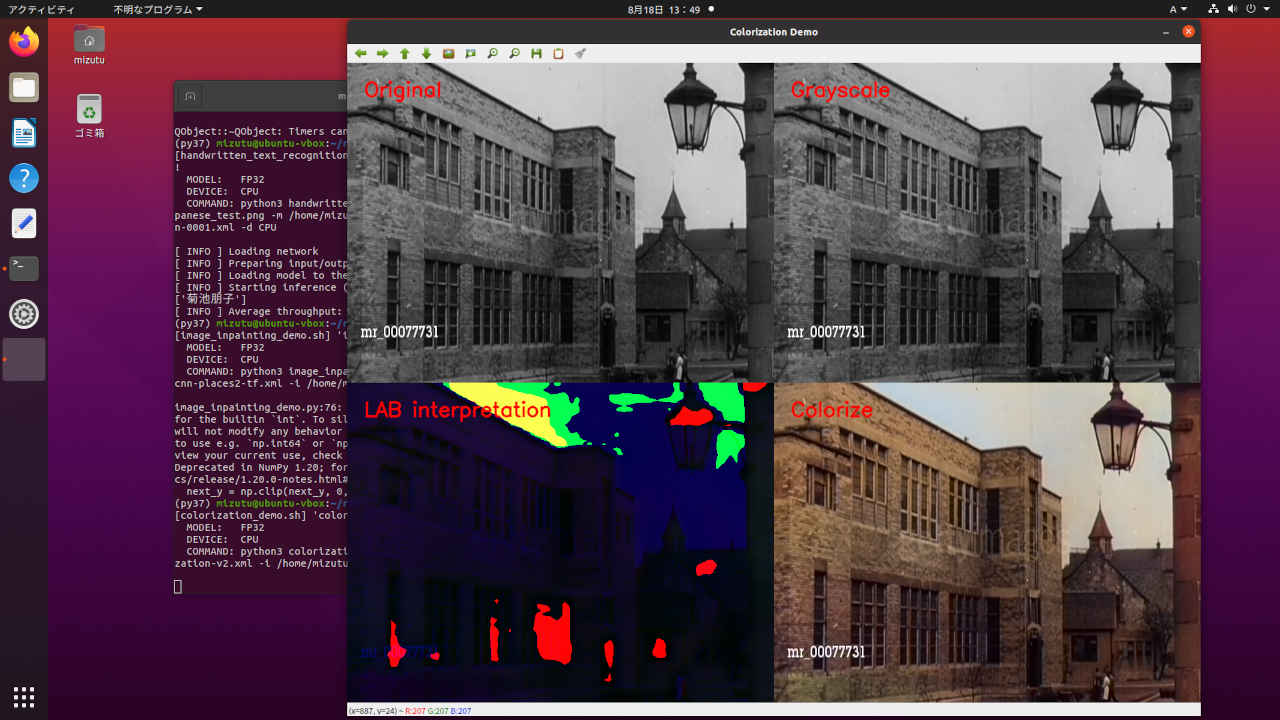The width and height of the screenshot is (1280, 720).
Task: Expand the input source 'A' dropdown
Action: pyautogui.click(x=1178, y=9)
